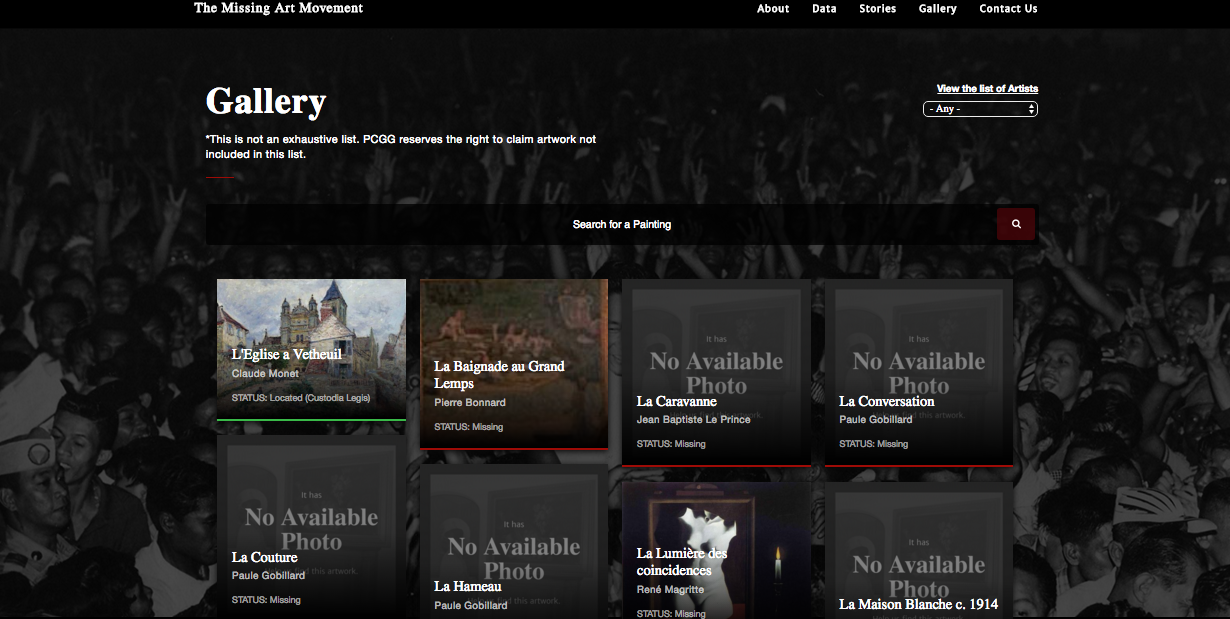Click artist name 'Claude Monet'

(x=265, y=374)
